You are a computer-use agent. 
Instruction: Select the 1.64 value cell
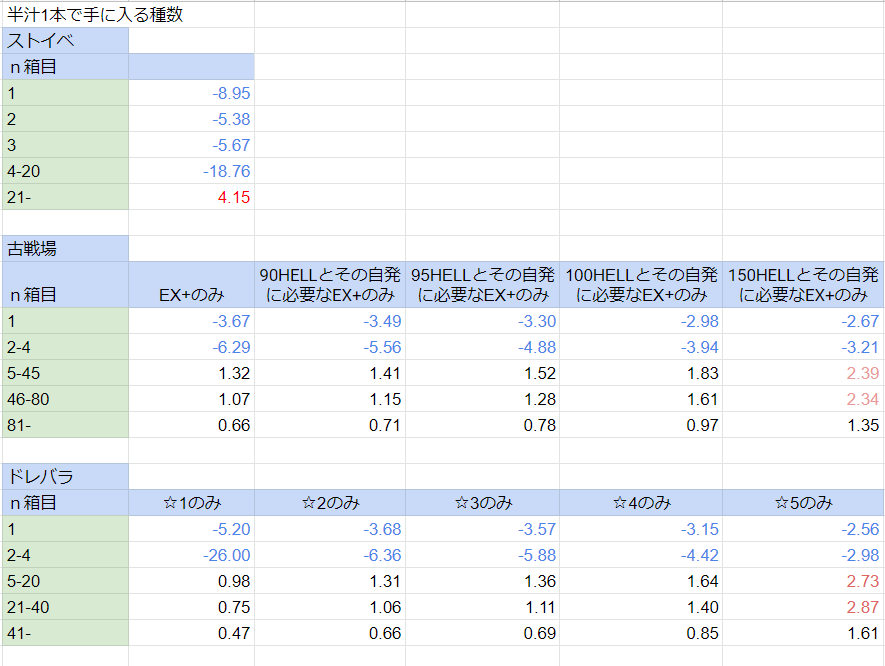[x=641, y=580]
